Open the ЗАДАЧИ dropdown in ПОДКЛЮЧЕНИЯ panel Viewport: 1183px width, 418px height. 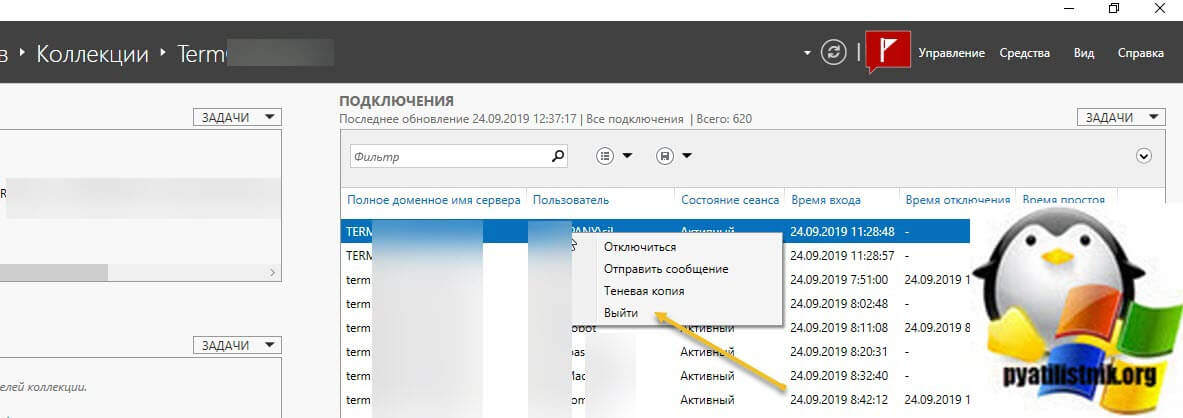pos(1121,117)
